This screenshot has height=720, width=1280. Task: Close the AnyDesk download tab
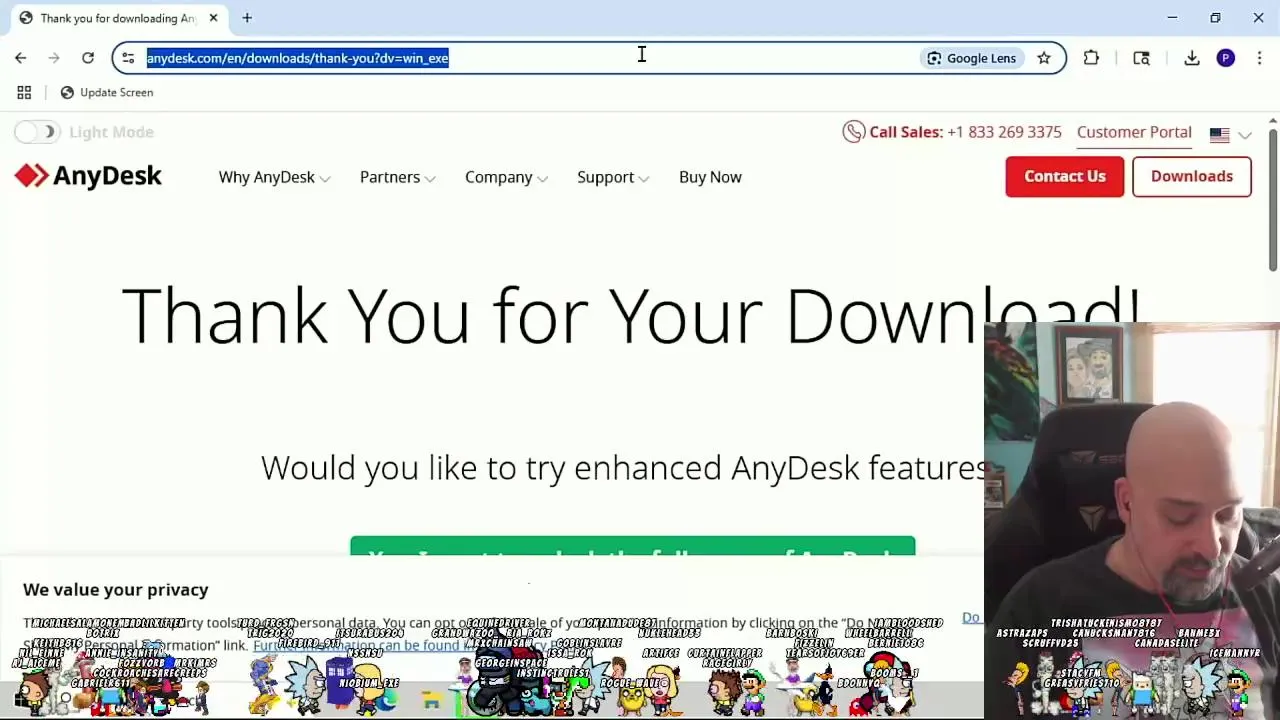click(x=213, y=18)
